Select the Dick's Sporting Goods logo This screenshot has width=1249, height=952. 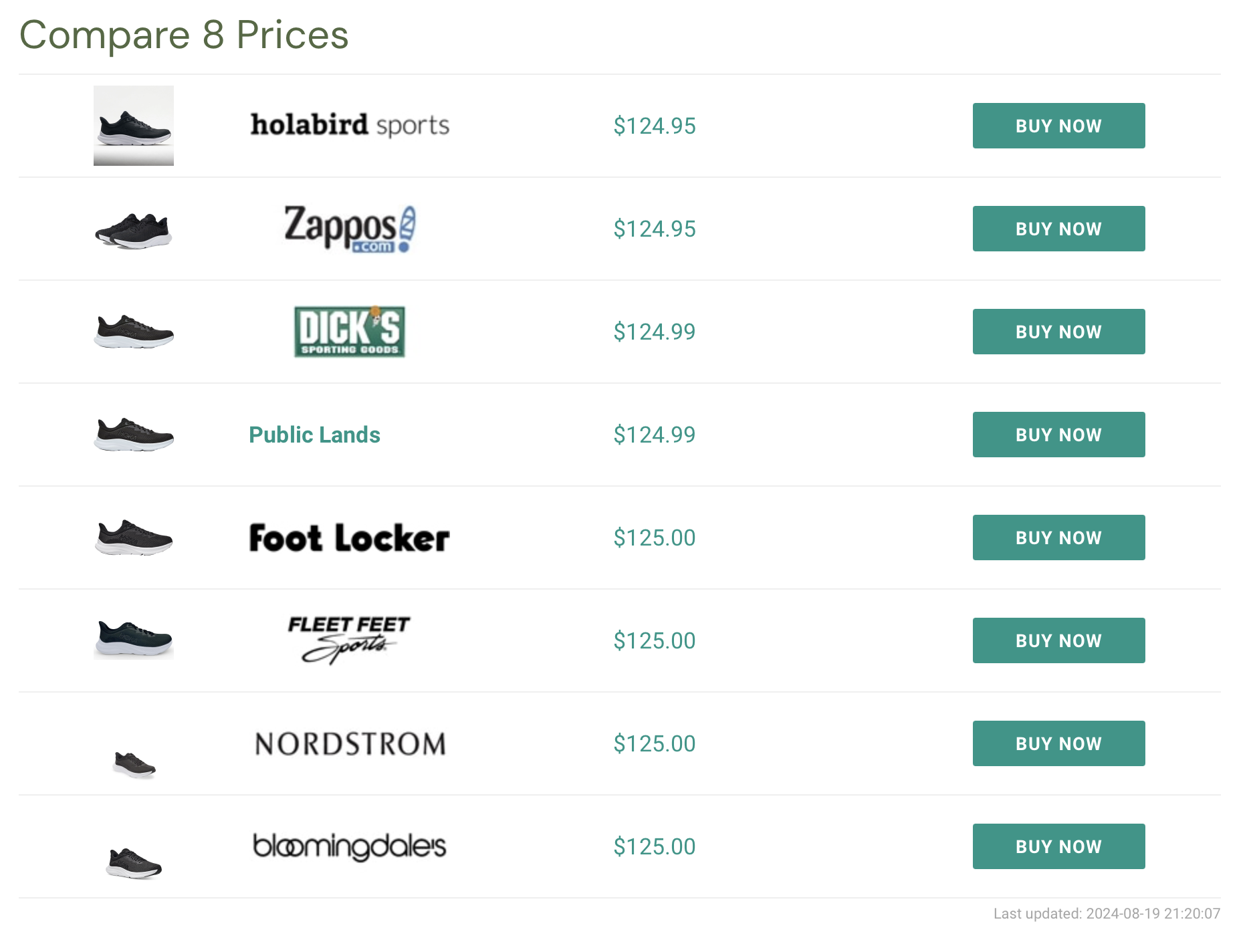(350, 332)
